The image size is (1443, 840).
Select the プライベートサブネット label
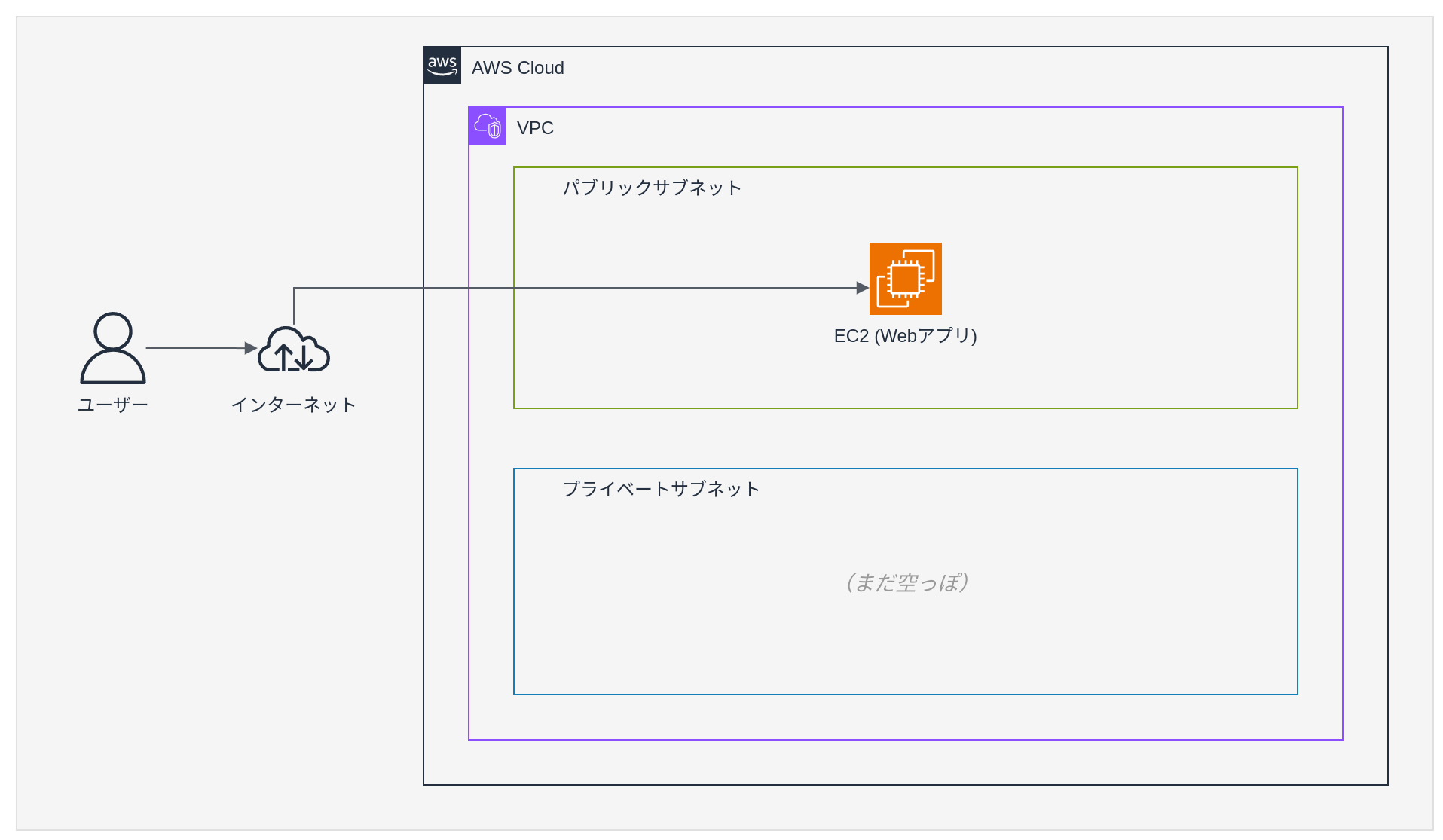661,489
